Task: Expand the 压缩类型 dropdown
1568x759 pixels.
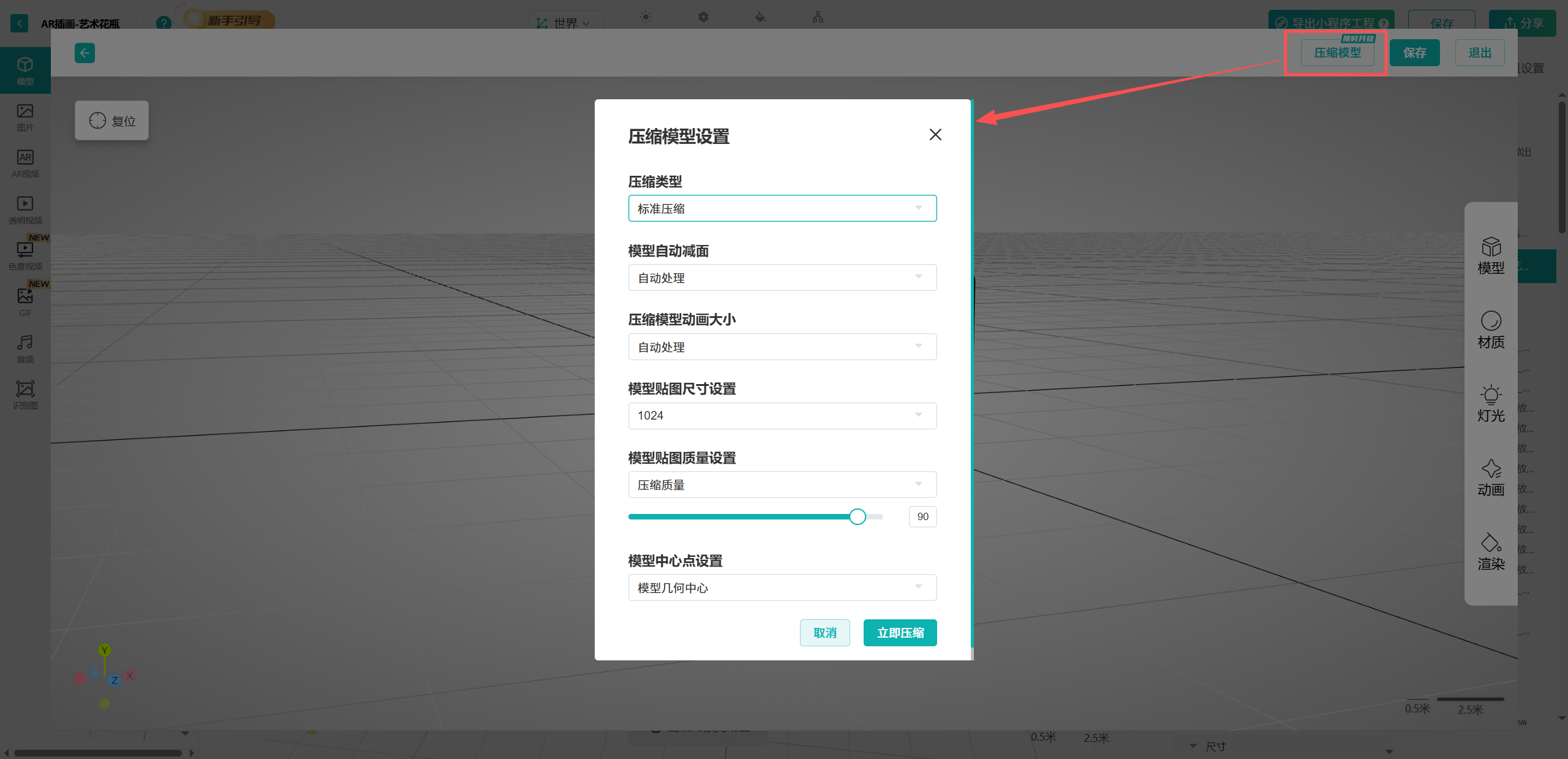Action: click(782, 208)
